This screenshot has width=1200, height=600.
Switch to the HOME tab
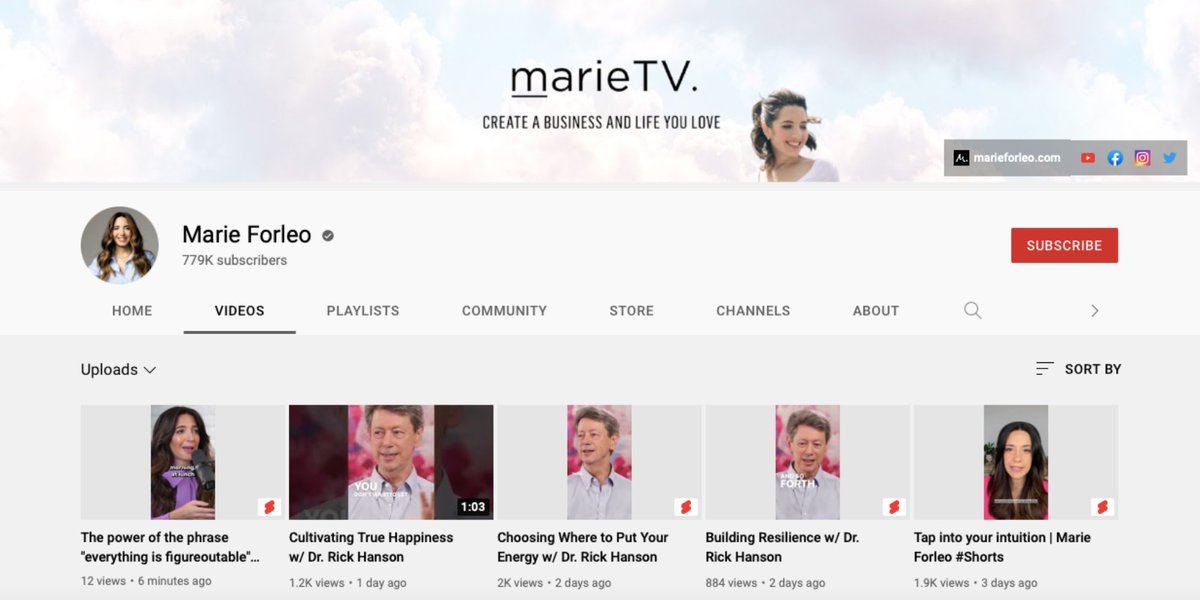click(132, 311)
